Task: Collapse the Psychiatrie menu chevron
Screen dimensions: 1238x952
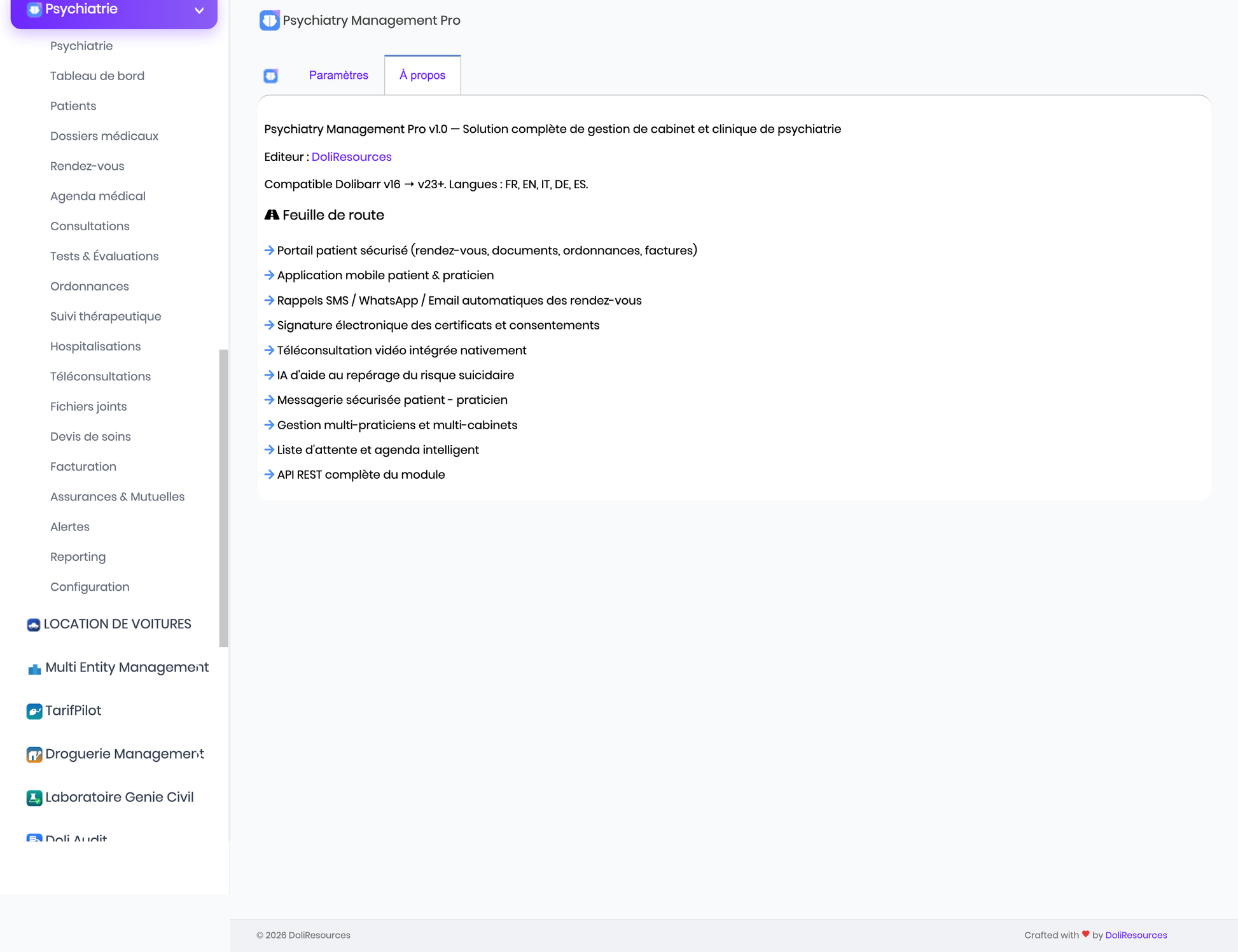Action: pos(199,10)
